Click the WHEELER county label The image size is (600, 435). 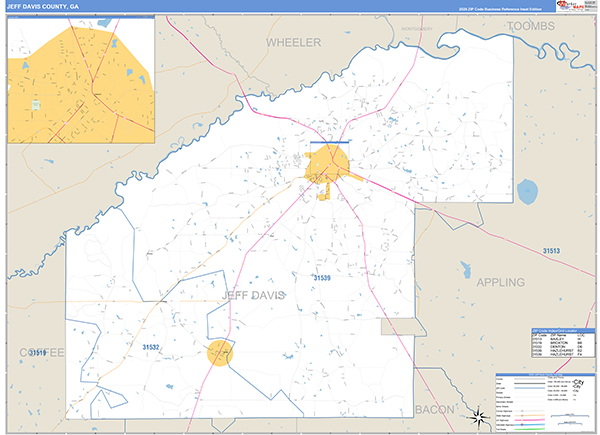click(293, 42)
